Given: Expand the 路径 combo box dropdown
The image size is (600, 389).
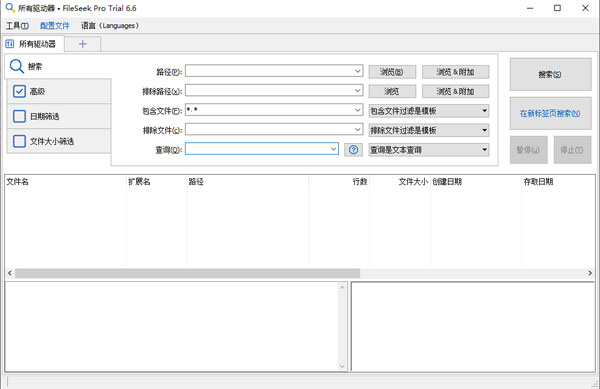Looking at the screenshot, I should point(357,71).
